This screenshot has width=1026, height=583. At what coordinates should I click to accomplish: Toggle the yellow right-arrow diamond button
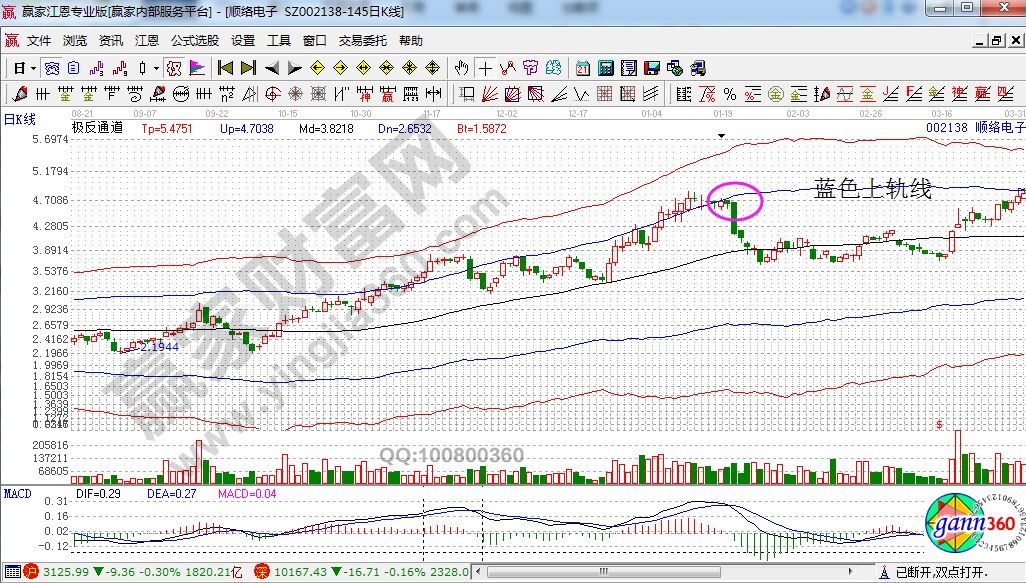[x=340, y=68]
